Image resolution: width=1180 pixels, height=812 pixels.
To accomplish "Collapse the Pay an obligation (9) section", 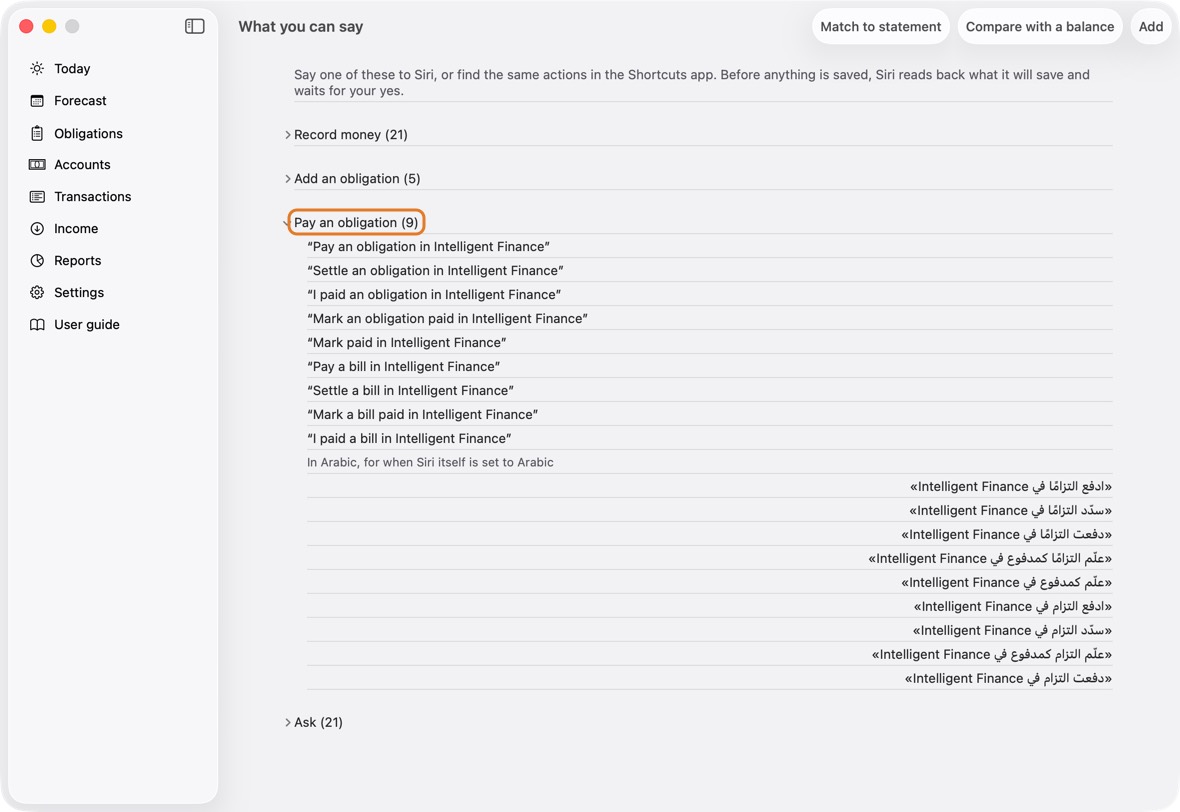I will (x=287, y=223).
